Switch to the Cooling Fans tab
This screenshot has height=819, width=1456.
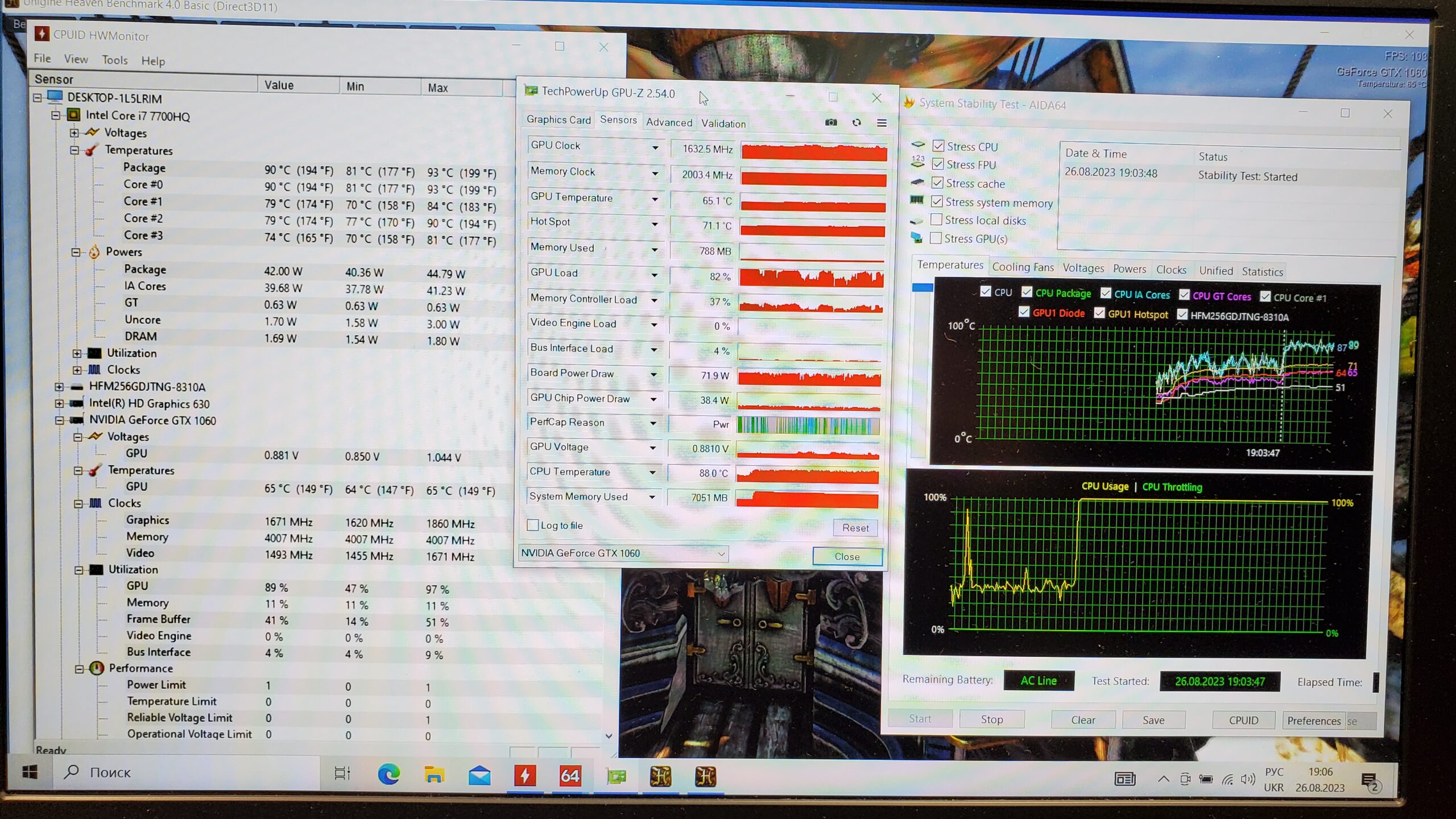tap(1023, 267)
